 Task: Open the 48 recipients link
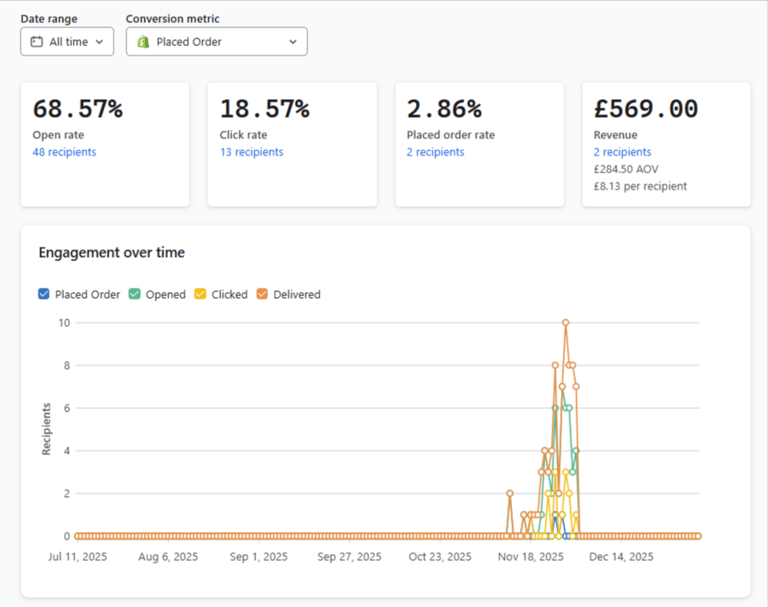[x=64, y=152]
